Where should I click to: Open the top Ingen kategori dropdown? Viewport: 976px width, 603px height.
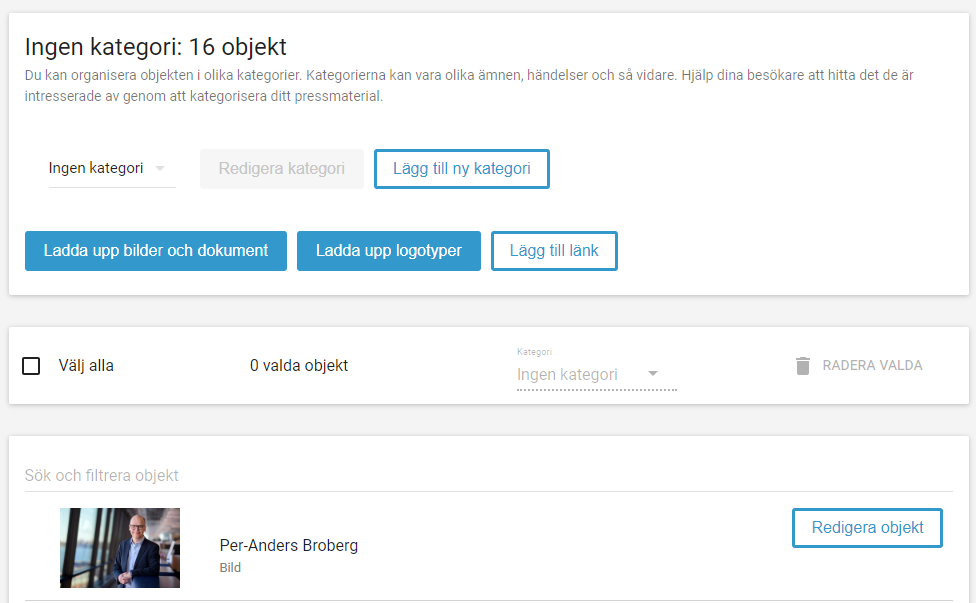(112, 169)
